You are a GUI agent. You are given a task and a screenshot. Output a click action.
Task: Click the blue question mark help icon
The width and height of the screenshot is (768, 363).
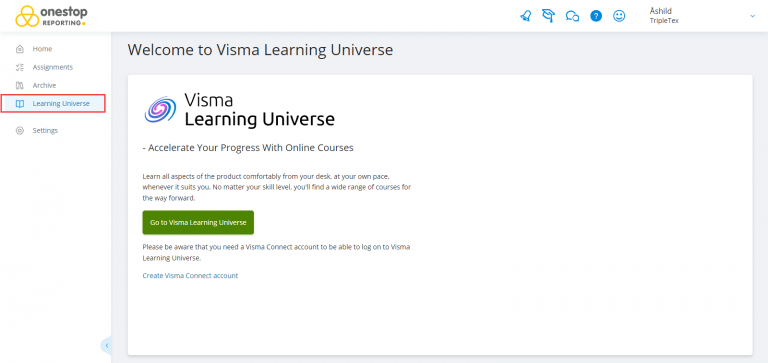[x=596, y=16]
